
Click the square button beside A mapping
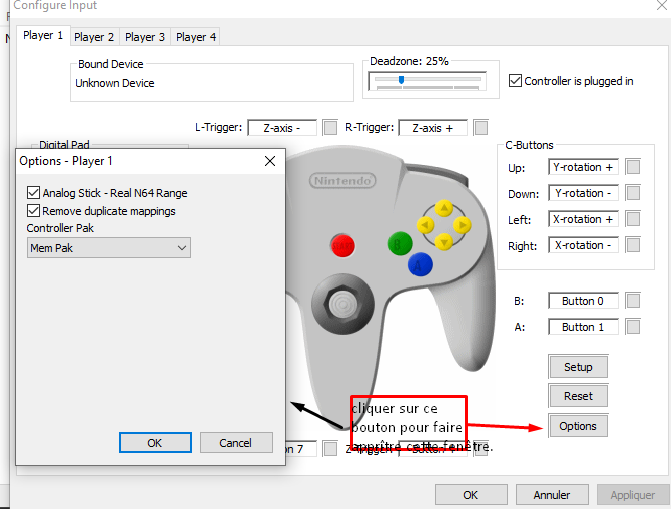click(633, 327)
